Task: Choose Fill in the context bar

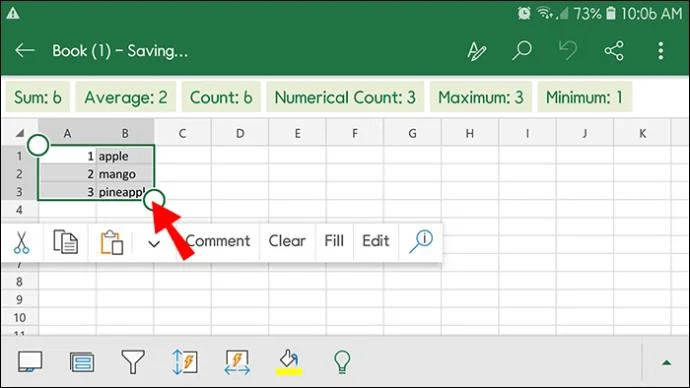Action: pos(334,241)
